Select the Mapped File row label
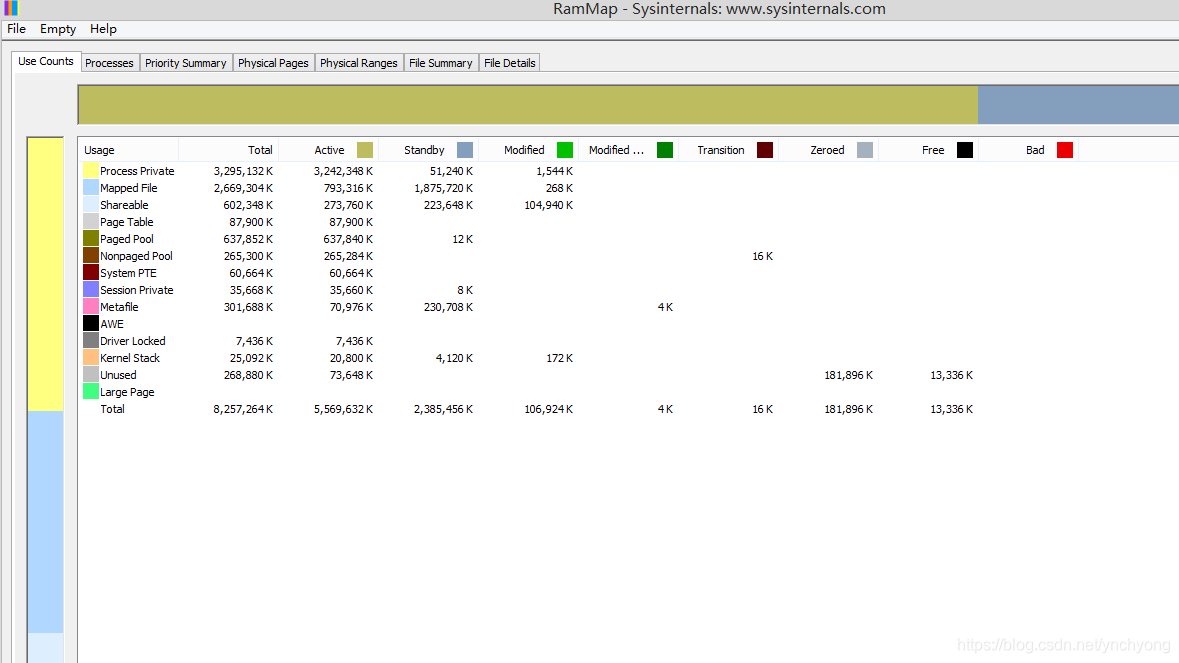The width and height of the screenshot is (1179, 663). click(x=129, y=188)
